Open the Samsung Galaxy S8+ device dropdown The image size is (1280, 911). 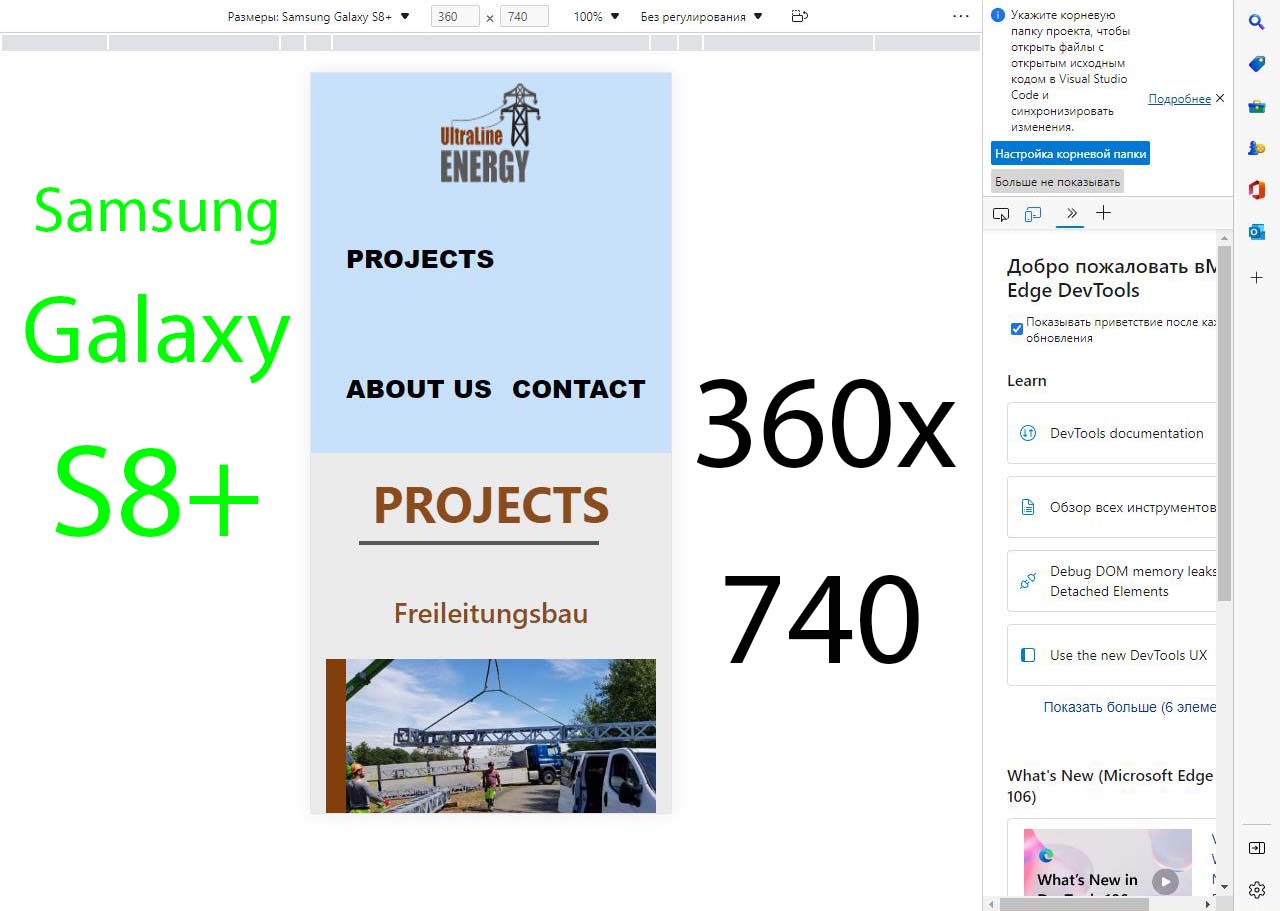coord(319,16)
